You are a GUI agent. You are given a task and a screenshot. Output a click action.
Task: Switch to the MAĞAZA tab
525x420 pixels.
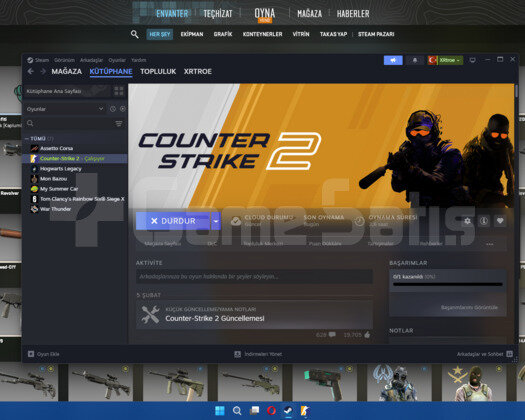tap(67, 71)
